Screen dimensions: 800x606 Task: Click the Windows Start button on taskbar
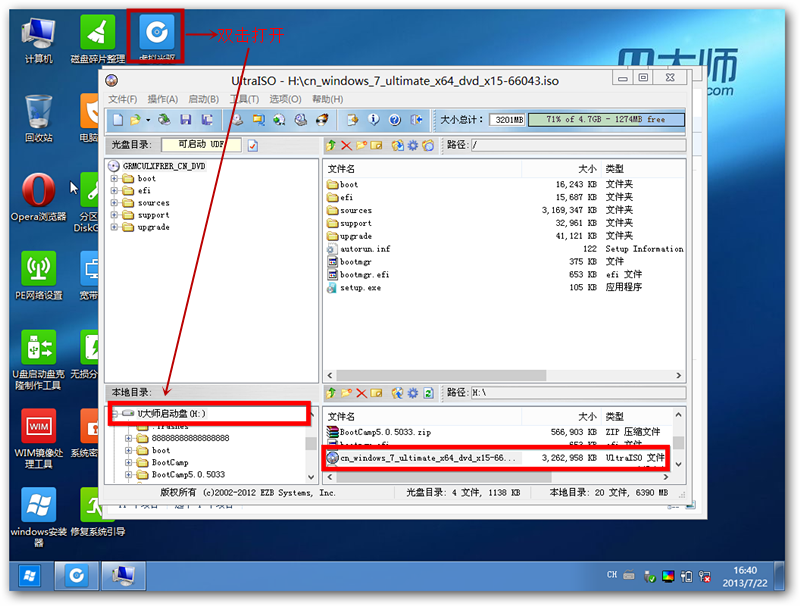click(30, 576)
